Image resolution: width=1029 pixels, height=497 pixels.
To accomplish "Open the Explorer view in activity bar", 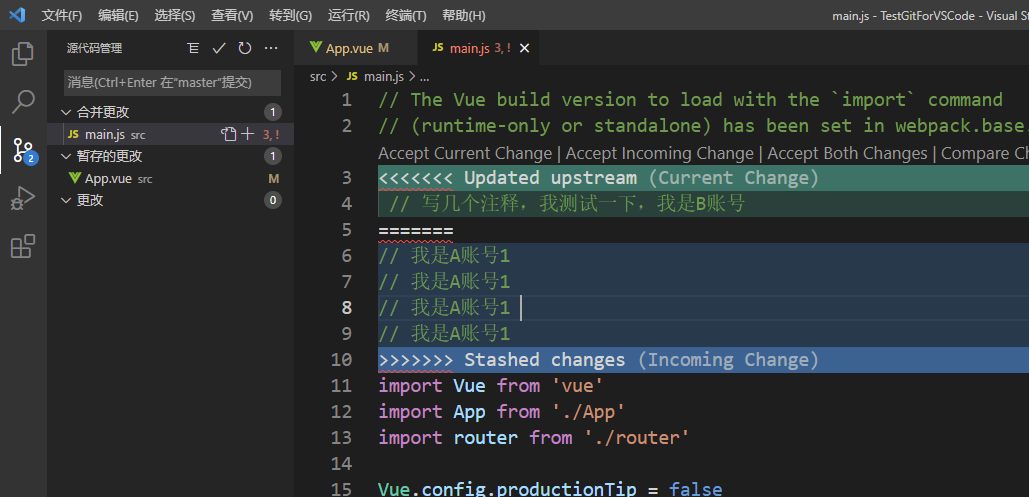I will point(23,54).
